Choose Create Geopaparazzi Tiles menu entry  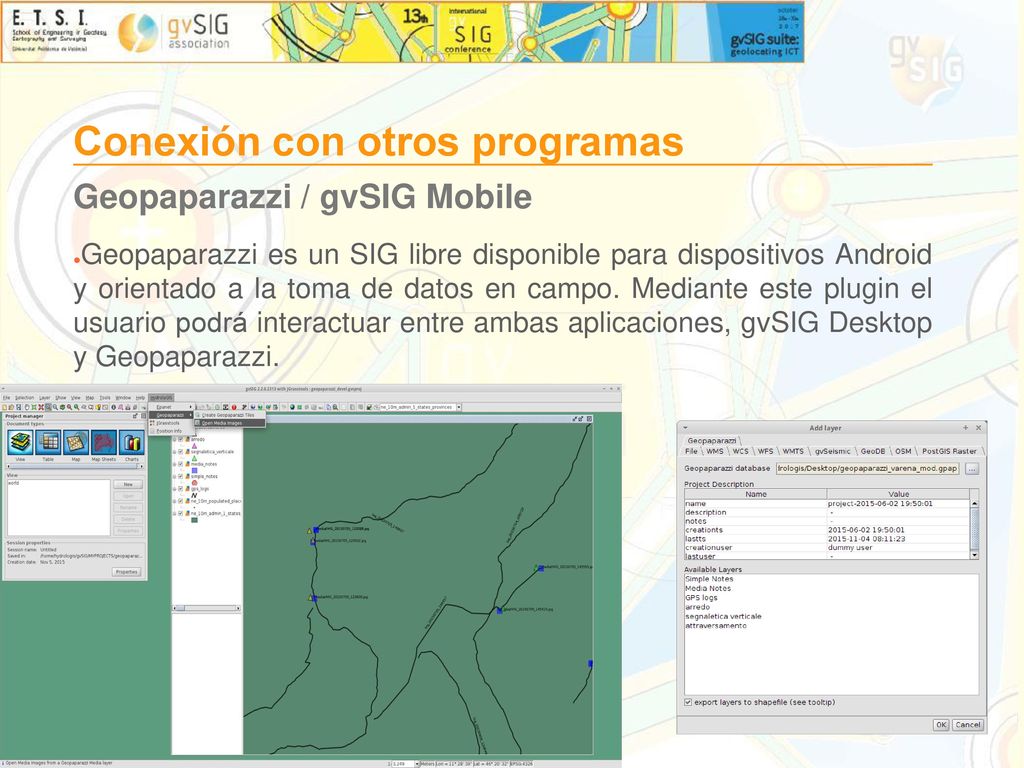[230, 415]
